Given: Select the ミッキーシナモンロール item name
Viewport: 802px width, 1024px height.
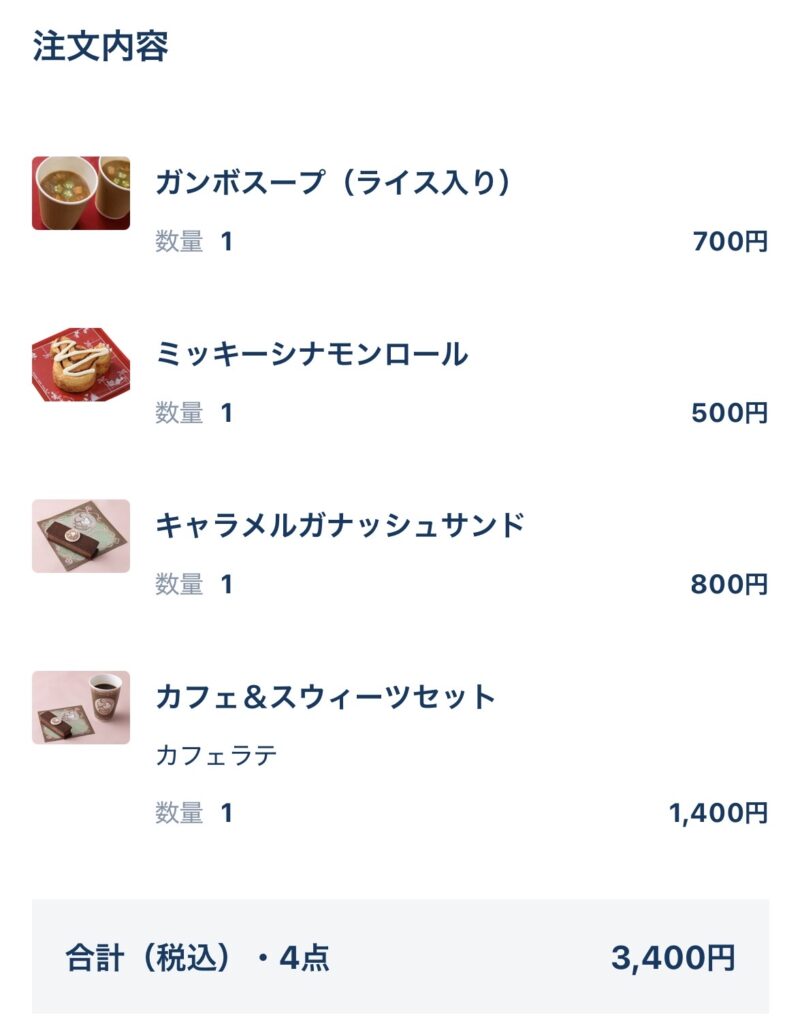Looking at the screenshot, I should click(x=312, y=354).
